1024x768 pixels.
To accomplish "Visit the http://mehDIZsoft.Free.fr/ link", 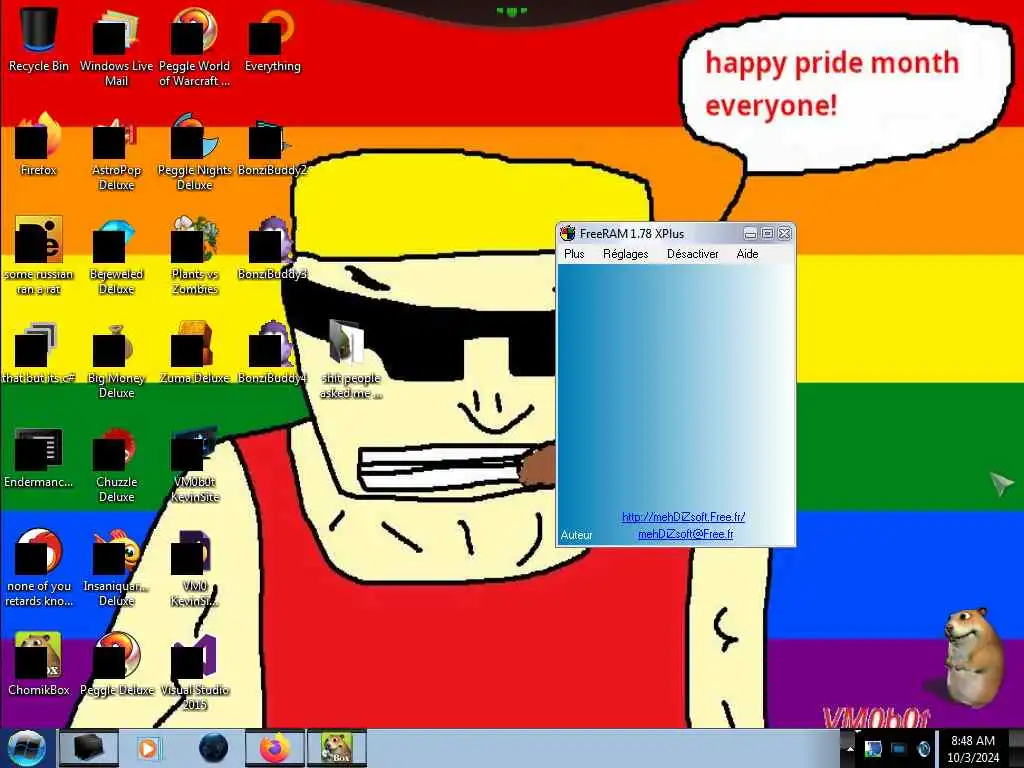I will [x=683, y=517].
